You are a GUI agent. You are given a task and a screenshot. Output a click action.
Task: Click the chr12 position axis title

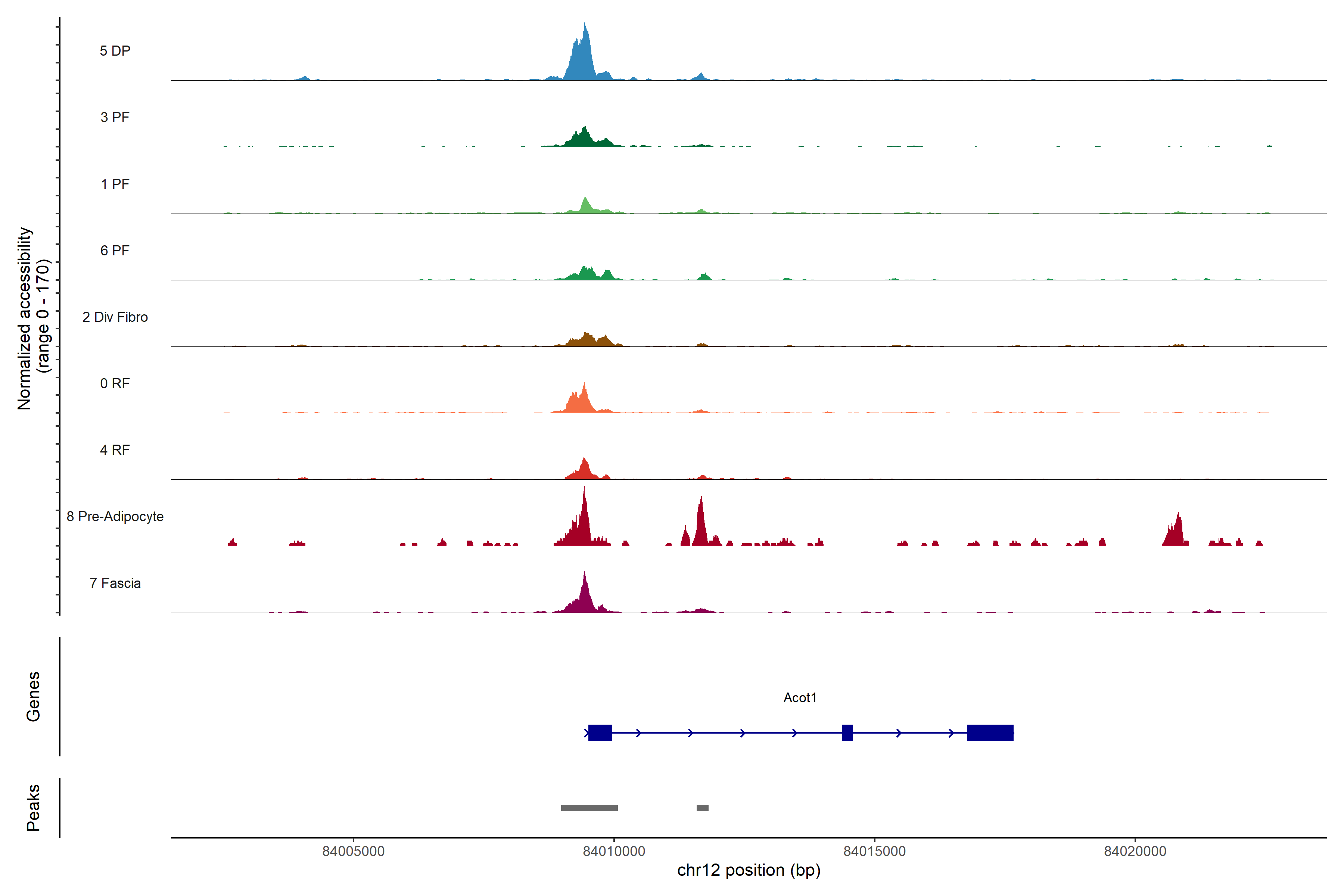coord(749,870)
